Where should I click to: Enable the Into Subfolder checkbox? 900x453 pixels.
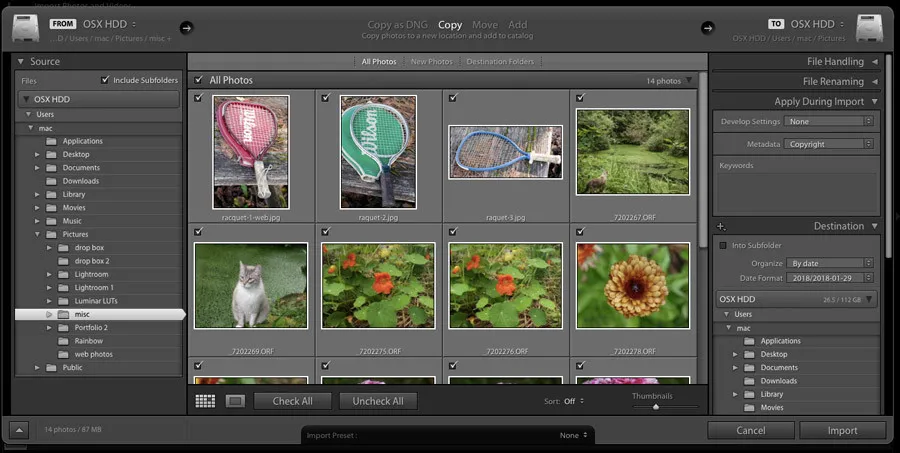point(723,245)
